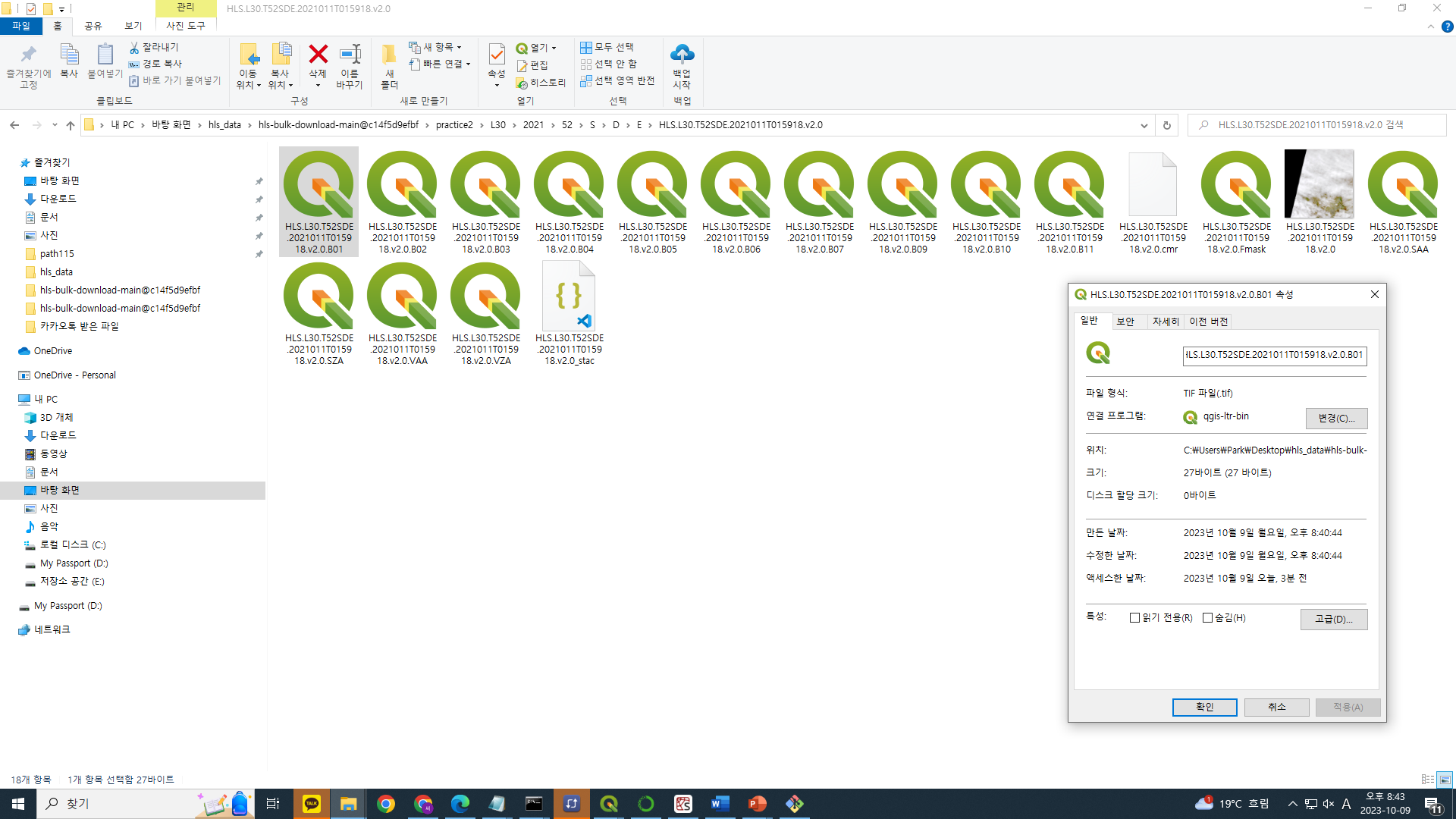1456x819 pixels.
Task: Open the Move To dropdown arrow
Action: [x=259, y=86]
